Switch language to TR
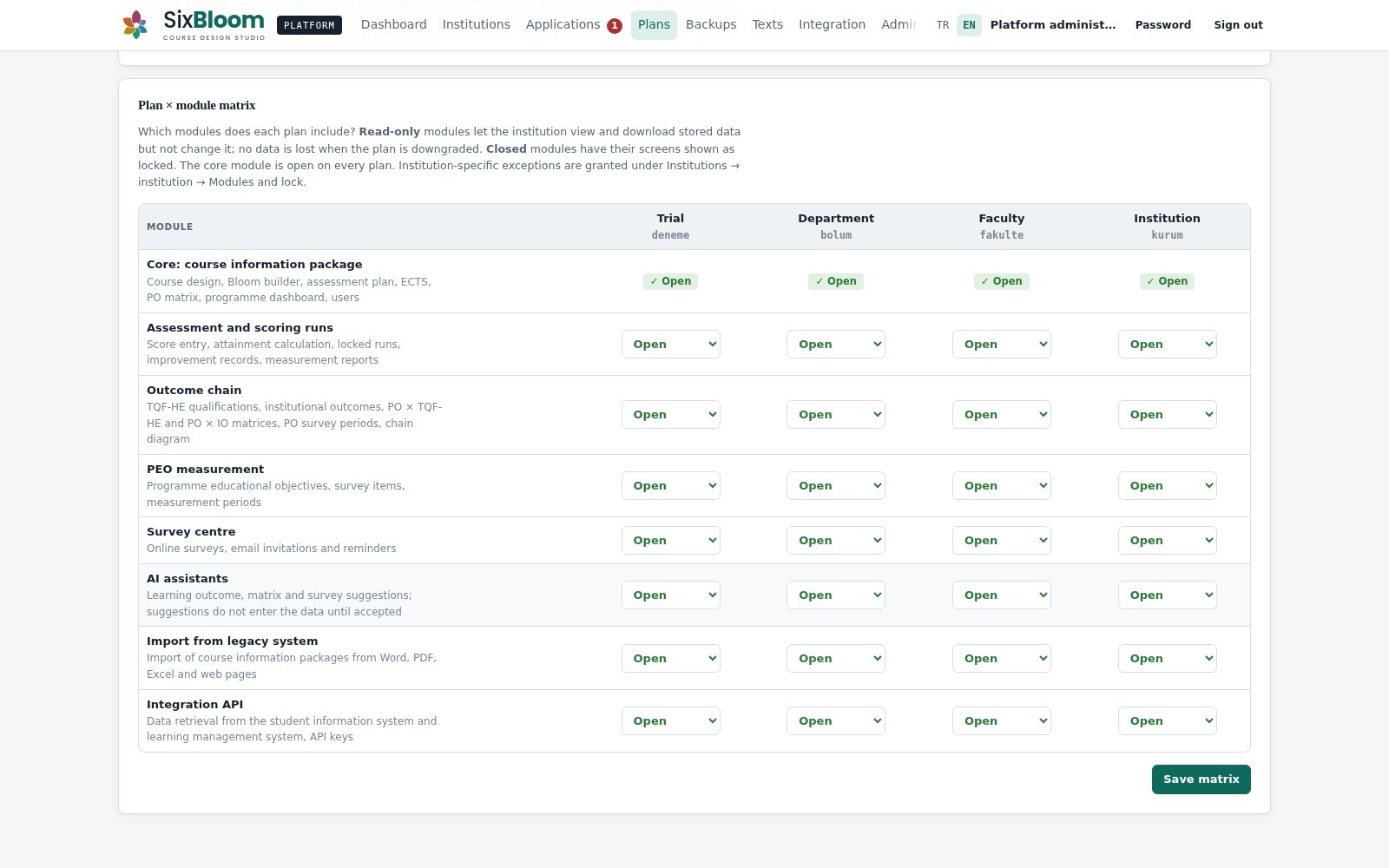This screenshot has height=868, width=1389. click(943, 25)
